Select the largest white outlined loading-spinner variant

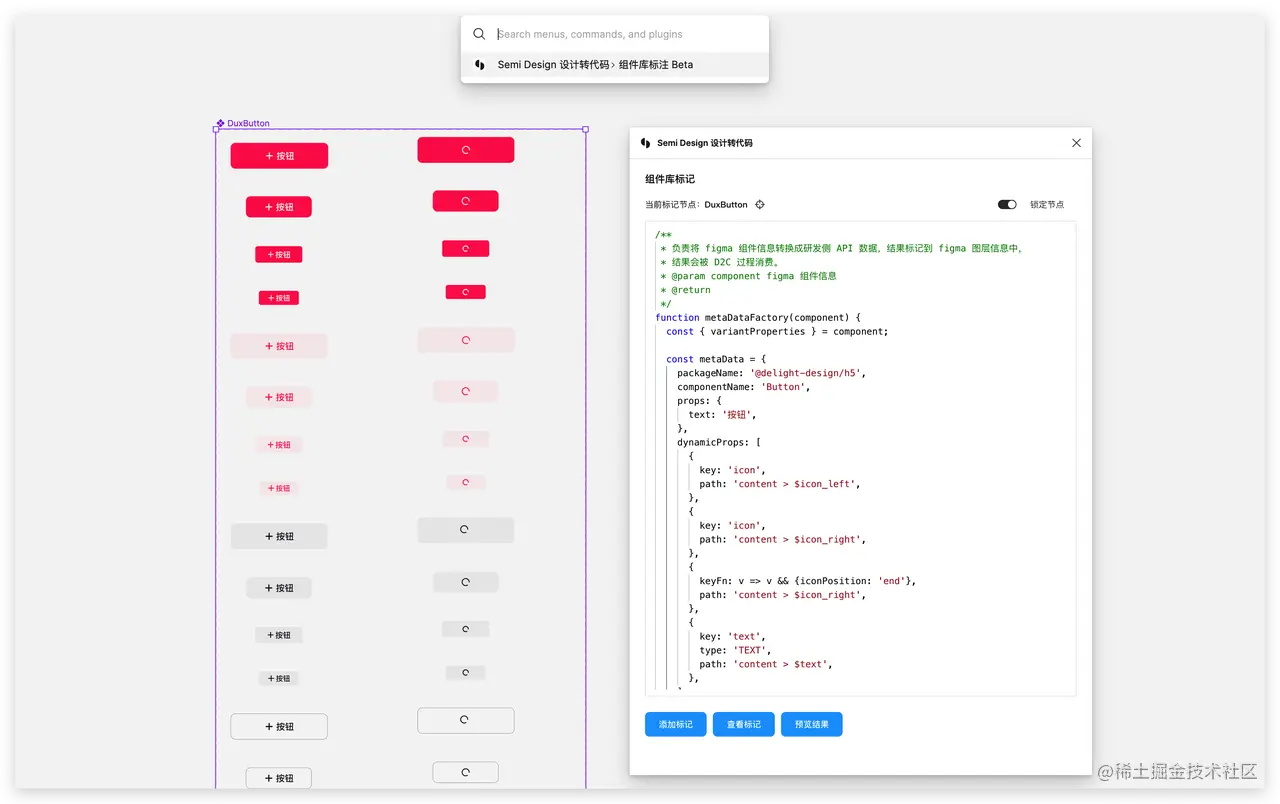(x=466, y=720)
